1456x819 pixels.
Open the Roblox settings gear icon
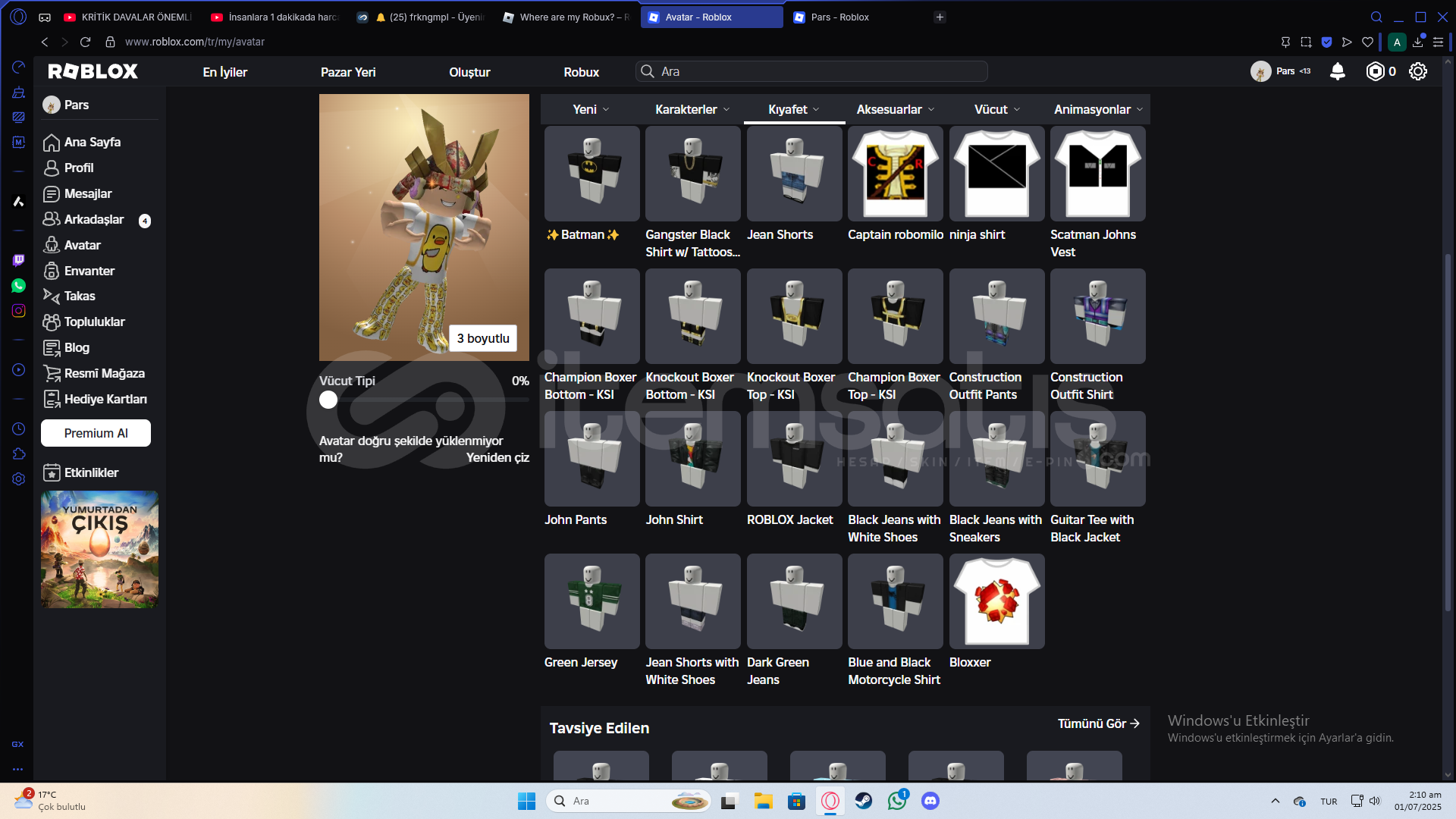(1417, 71)
